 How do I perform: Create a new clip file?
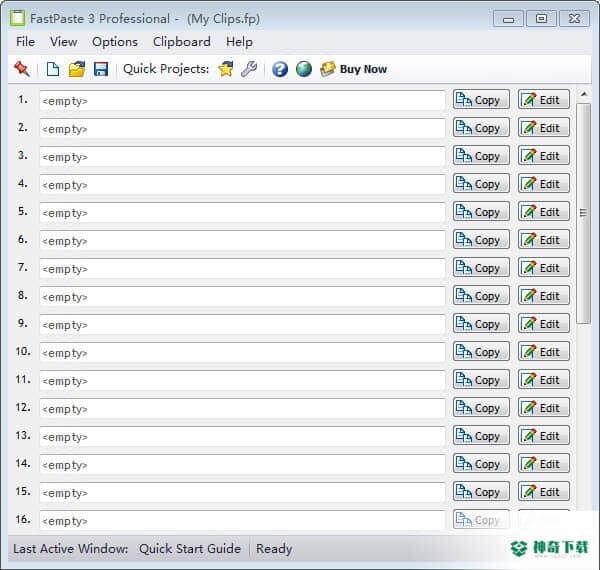pos(52,69)
